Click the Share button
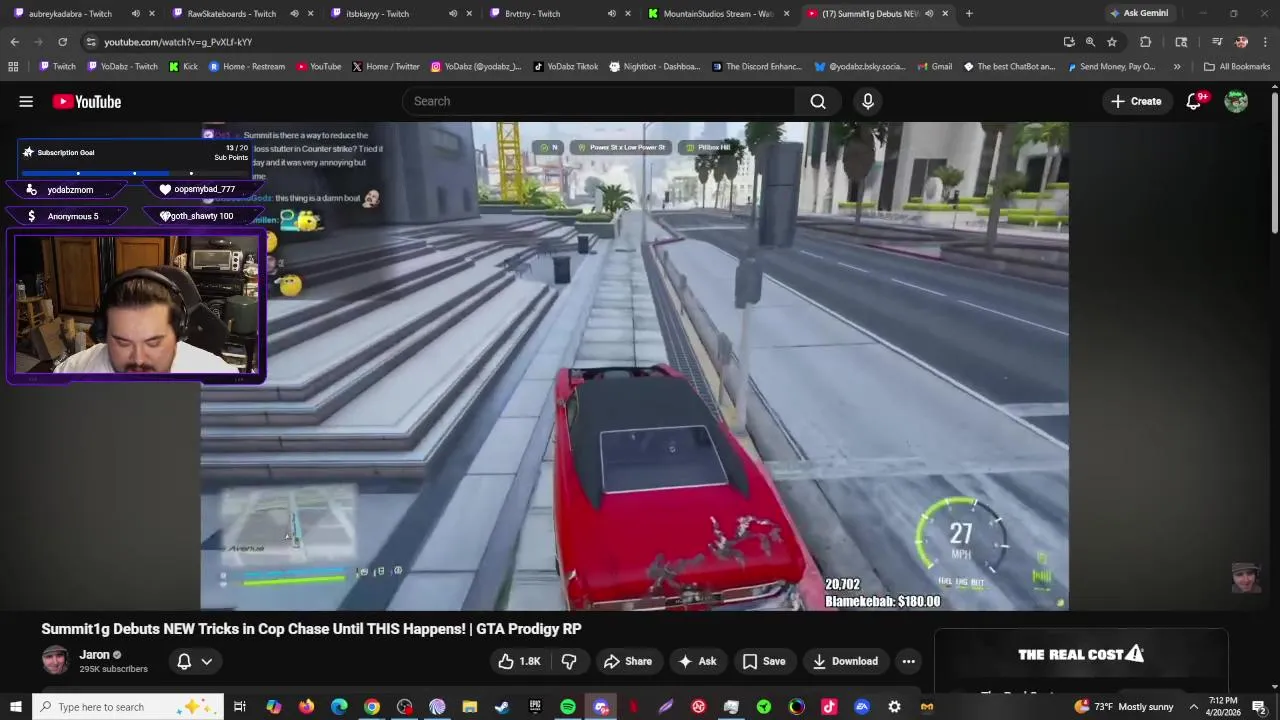The height and width of the screenshot is (720, 1280). 628,661
